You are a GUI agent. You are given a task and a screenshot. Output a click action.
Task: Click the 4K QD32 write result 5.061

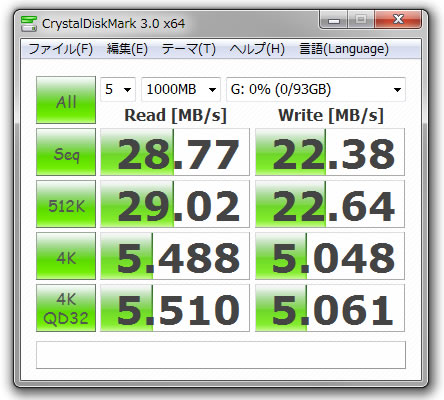[330, 308]
